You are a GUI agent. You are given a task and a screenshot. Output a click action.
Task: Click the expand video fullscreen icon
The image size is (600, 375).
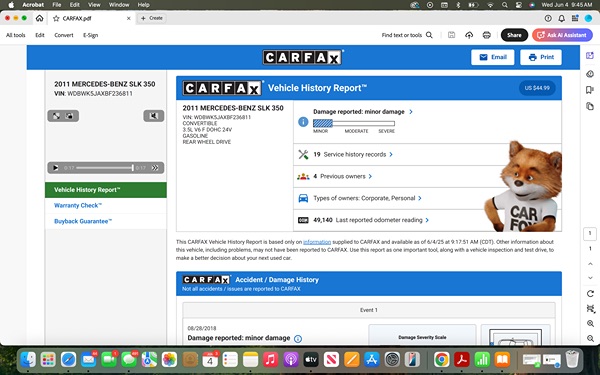click(56, 116)
